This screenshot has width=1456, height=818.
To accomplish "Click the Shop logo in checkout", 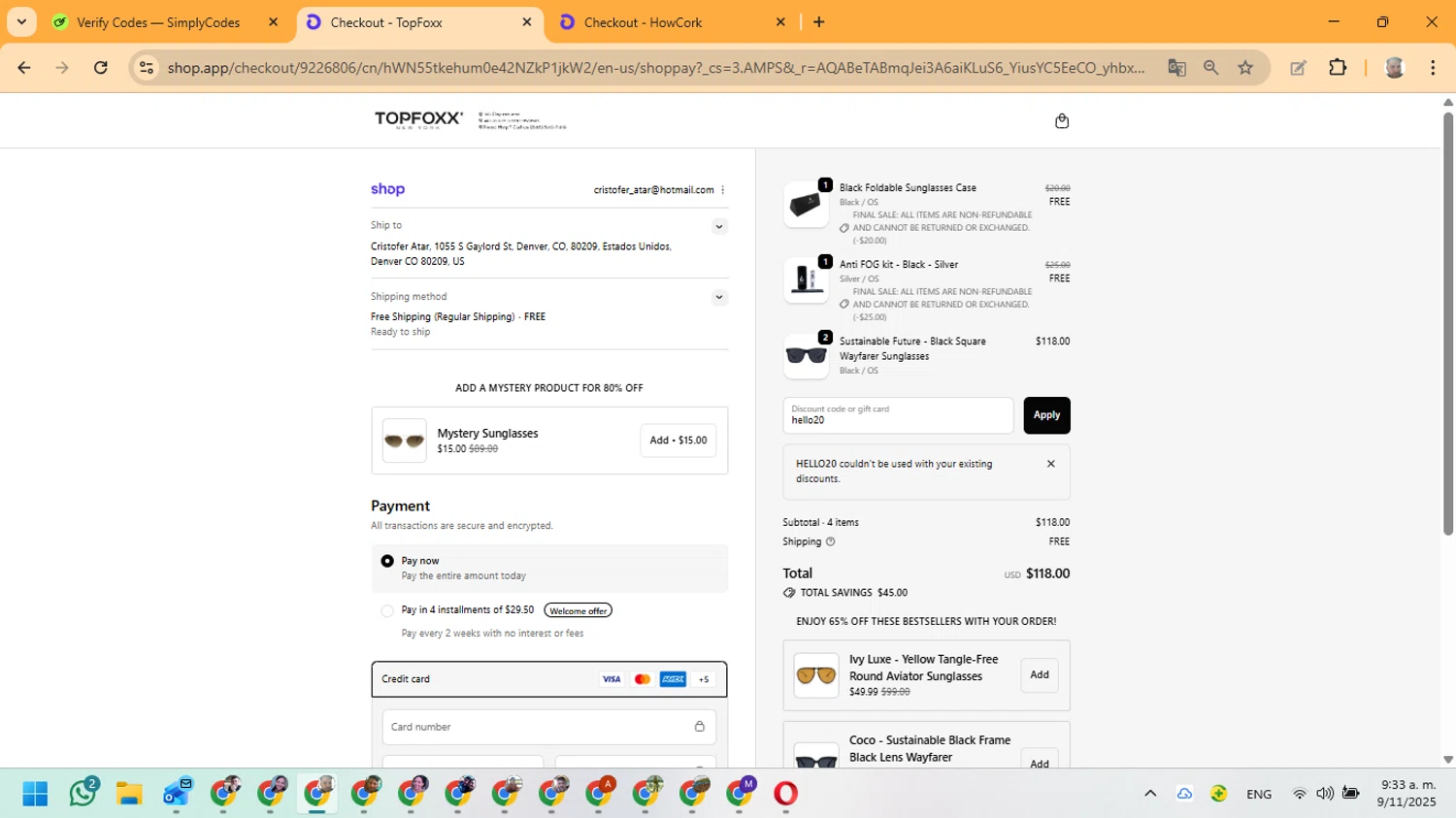I will [387, 189].
